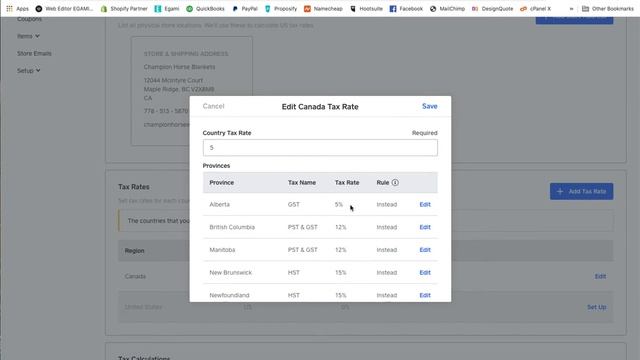Expand the Setup sidebar menu

(x=29, y=71)
